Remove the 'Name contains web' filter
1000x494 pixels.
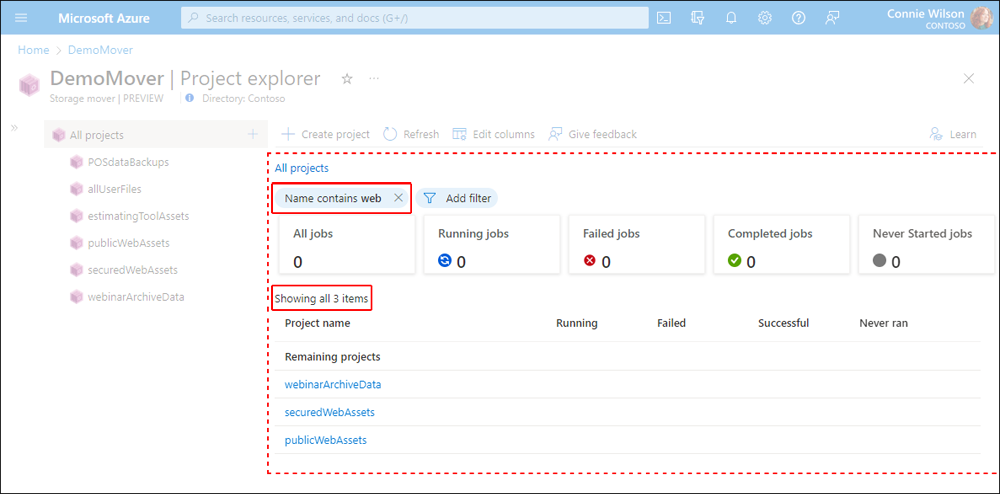point(399,198)
